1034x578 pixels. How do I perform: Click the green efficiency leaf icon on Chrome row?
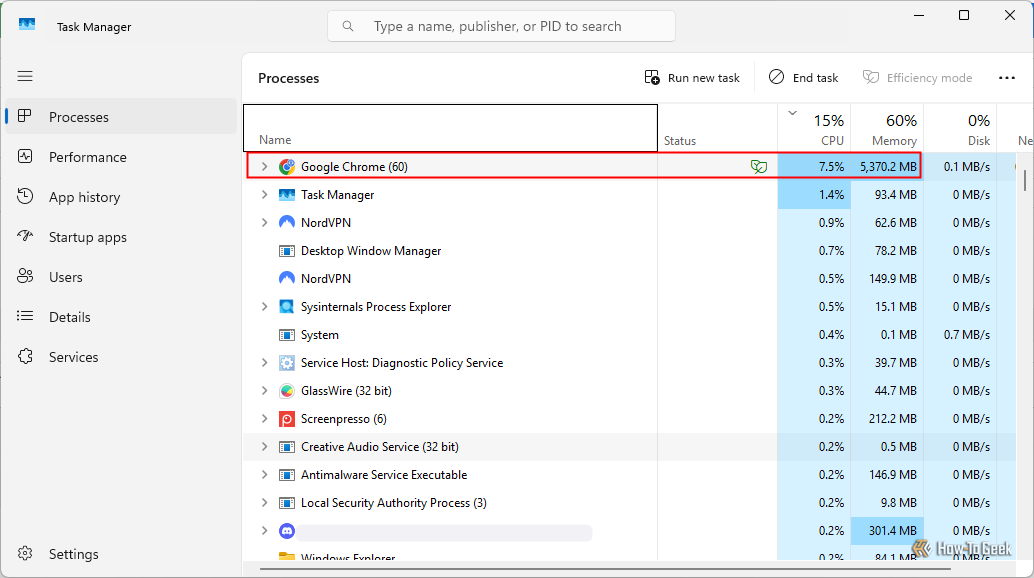pyautogui.click(x=759, y=167)
